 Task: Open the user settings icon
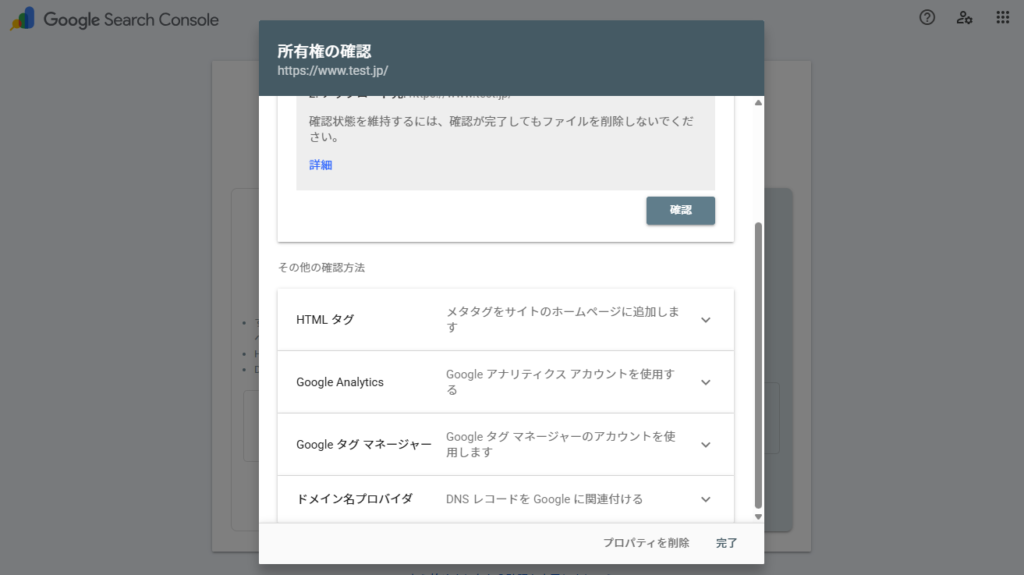[x=965, y=18]
